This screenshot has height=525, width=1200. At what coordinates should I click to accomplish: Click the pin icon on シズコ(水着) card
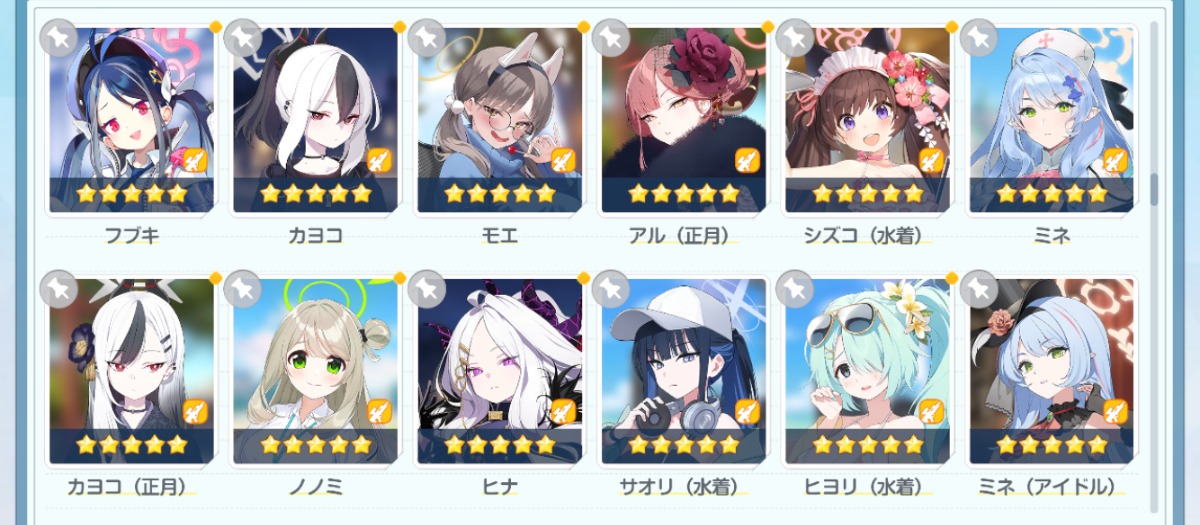pos(794,39)
